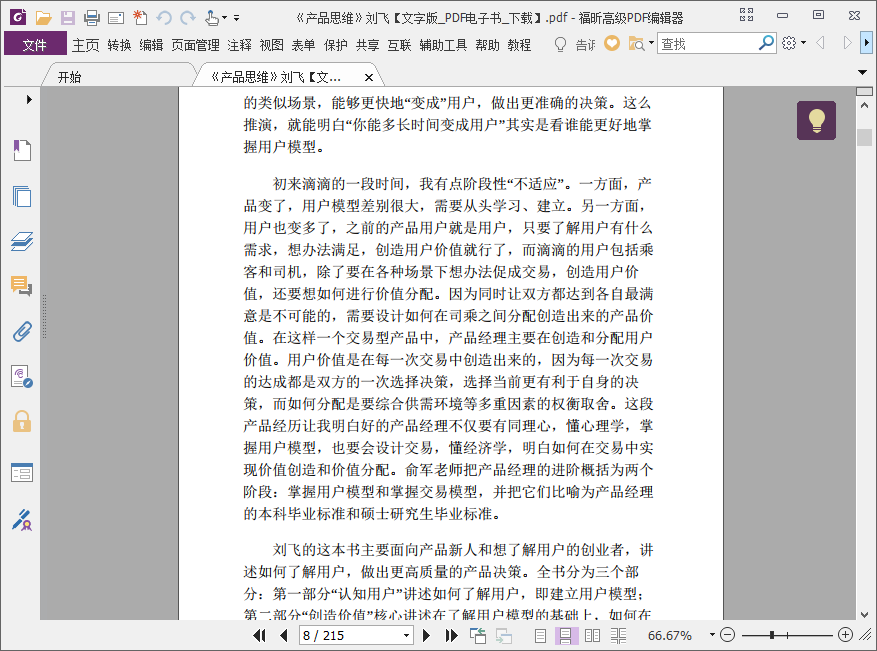Viewport: 877px width, 651px height.
Task: Switch to the 转换 ribbon tab
Action: pyautogui.click(x=119, y=45)
